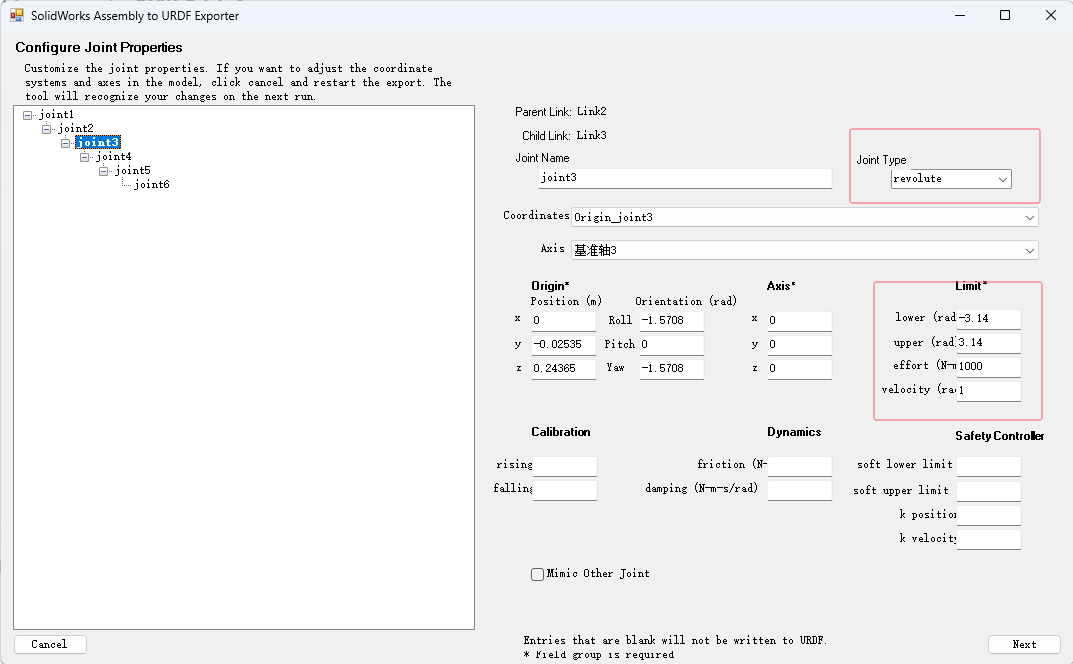This screenshot has width=1073, height=664.
Task: Click the Cancel button
Action: [50, 643]
